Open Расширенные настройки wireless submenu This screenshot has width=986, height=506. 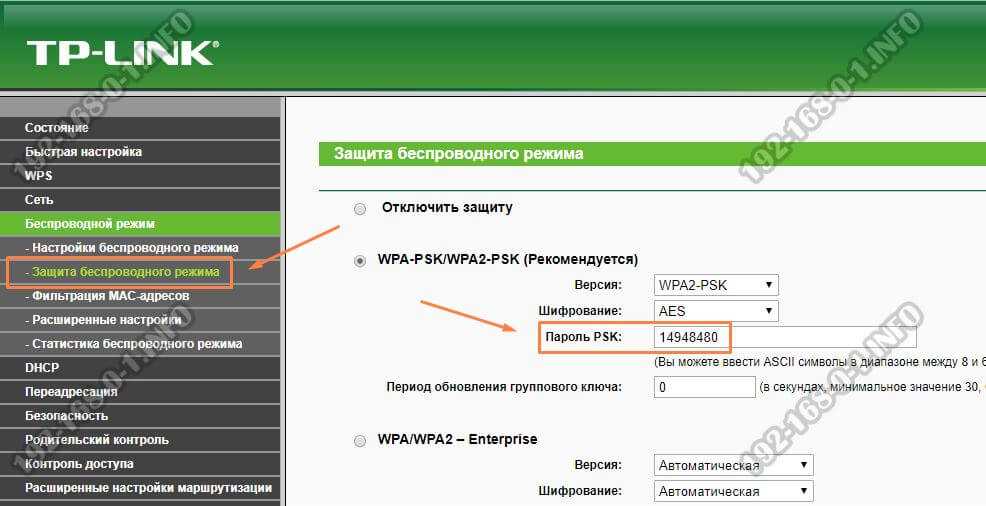[x=140, y=320]
